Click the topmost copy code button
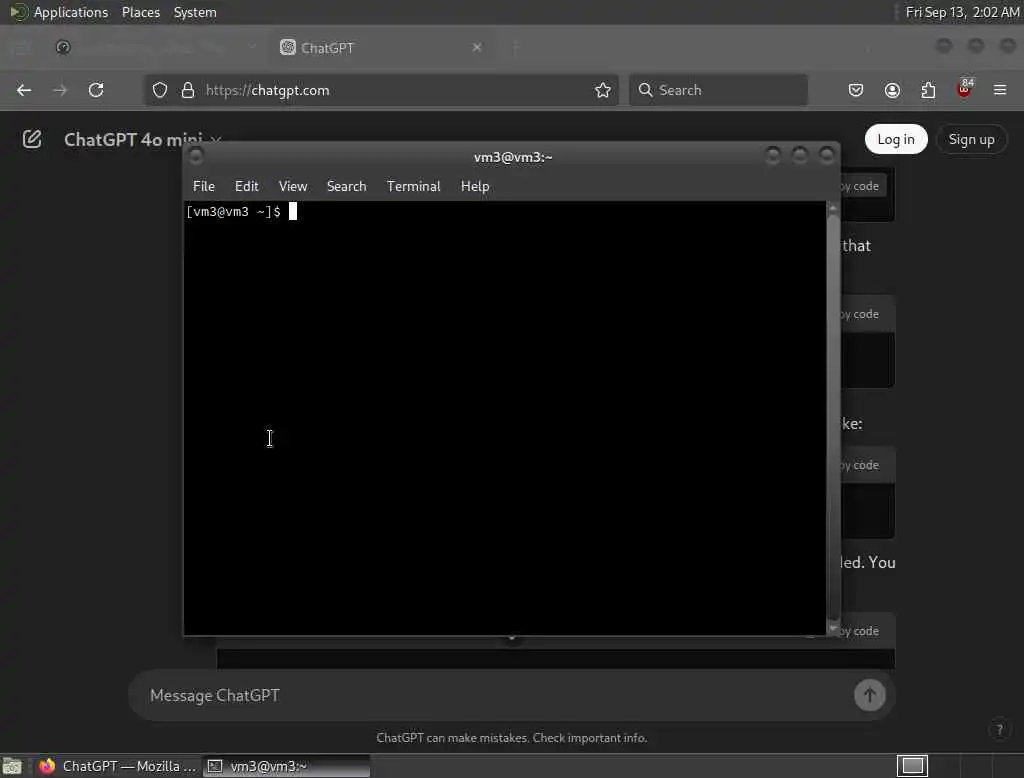Image resolution: width=1024 pixels, height=778 pixels. click(x=863, y=186)
